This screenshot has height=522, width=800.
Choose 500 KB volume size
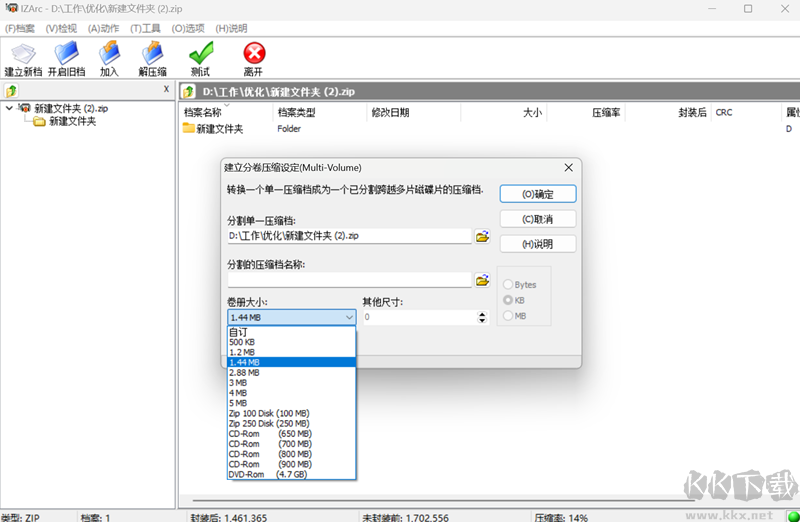[291, 342]
